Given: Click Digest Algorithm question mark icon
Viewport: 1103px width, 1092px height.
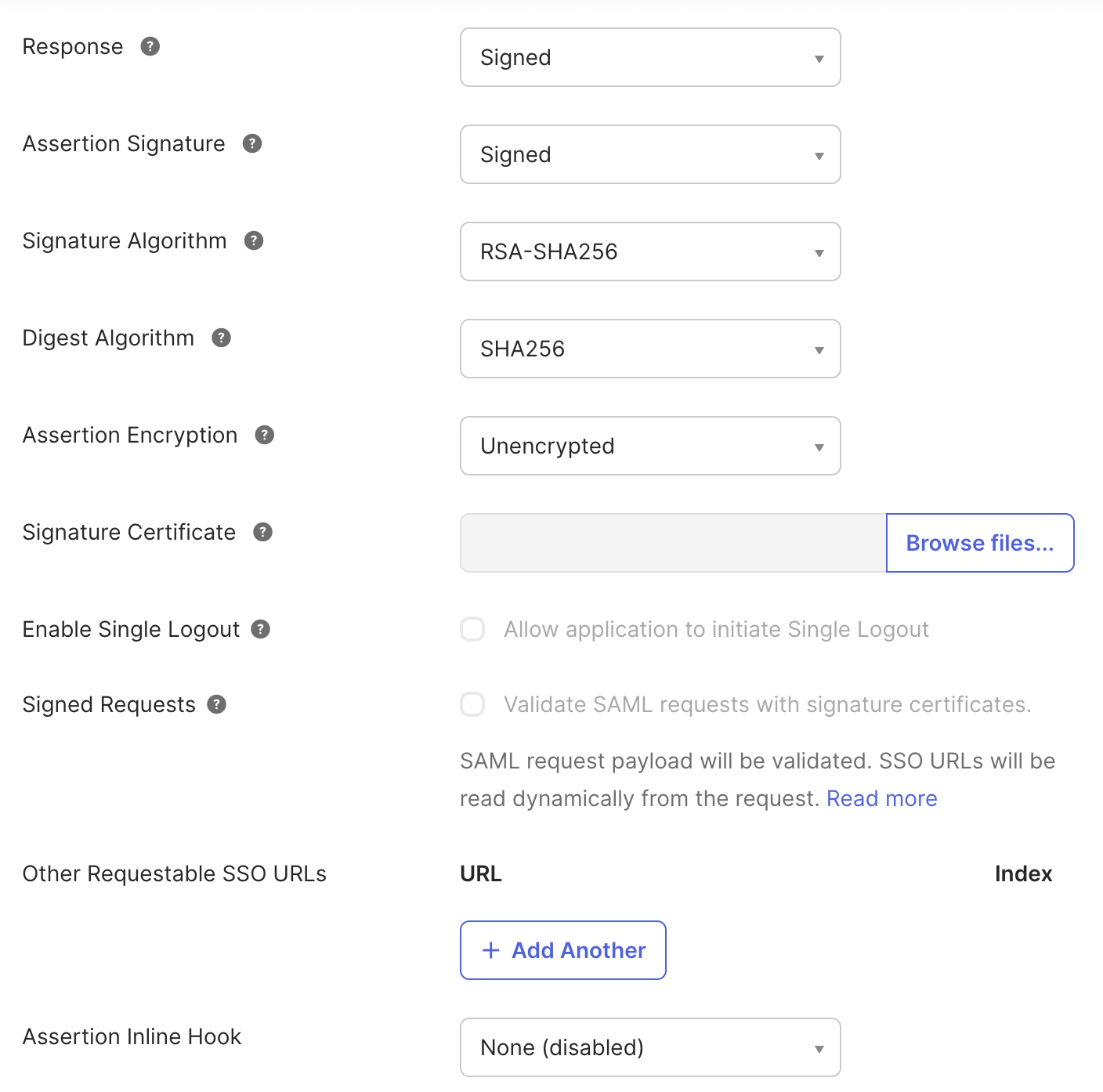Looking at the screenshot, I should coord(222,338).
